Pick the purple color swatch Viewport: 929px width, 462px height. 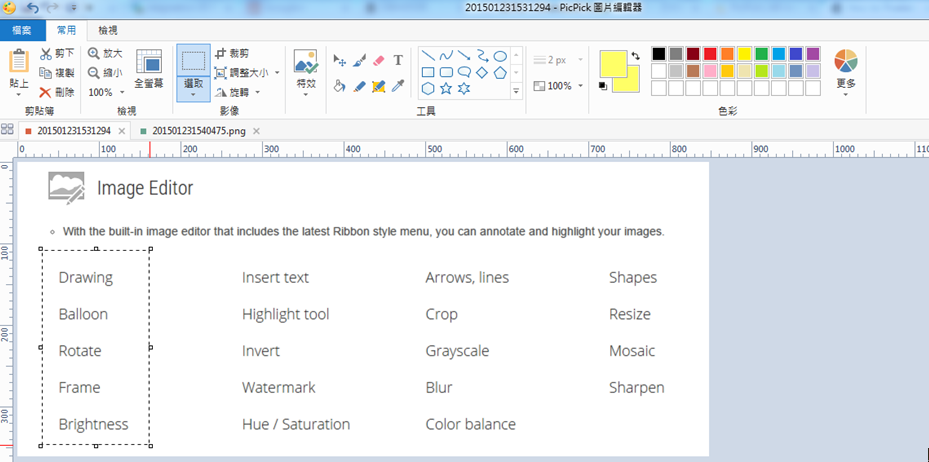813,54
